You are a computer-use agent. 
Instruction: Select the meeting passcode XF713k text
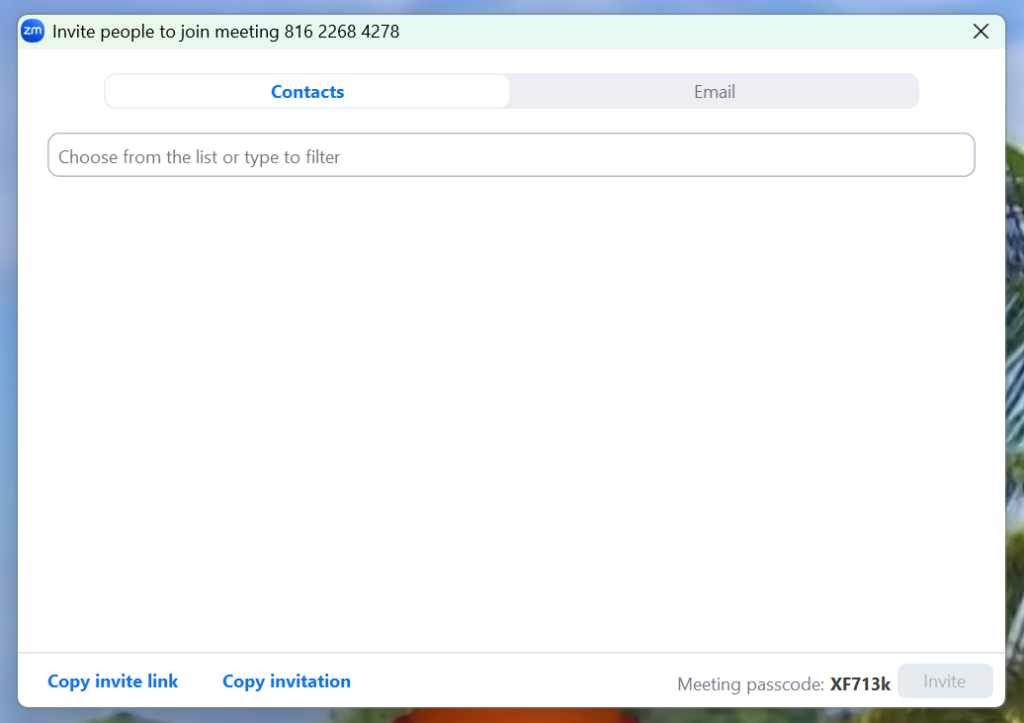tap(859, 684)
